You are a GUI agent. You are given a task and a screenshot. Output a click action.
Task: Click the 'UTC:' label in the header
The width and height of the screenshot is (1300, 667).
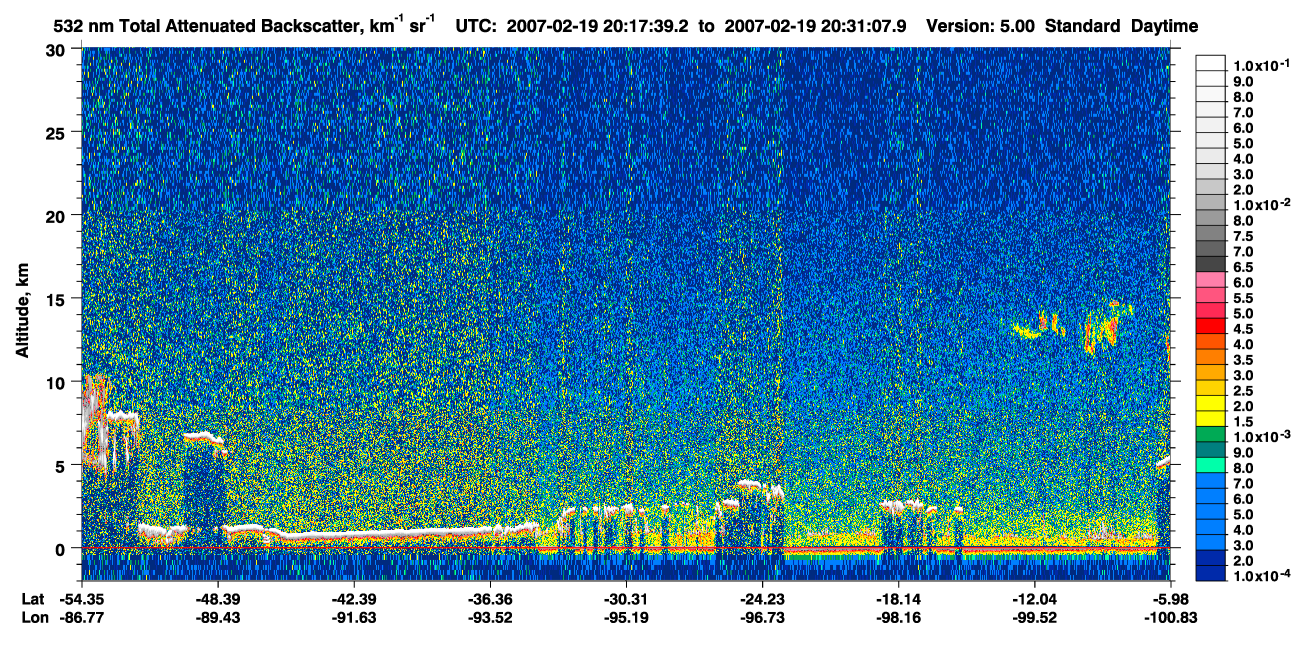(x=476, y=26)
